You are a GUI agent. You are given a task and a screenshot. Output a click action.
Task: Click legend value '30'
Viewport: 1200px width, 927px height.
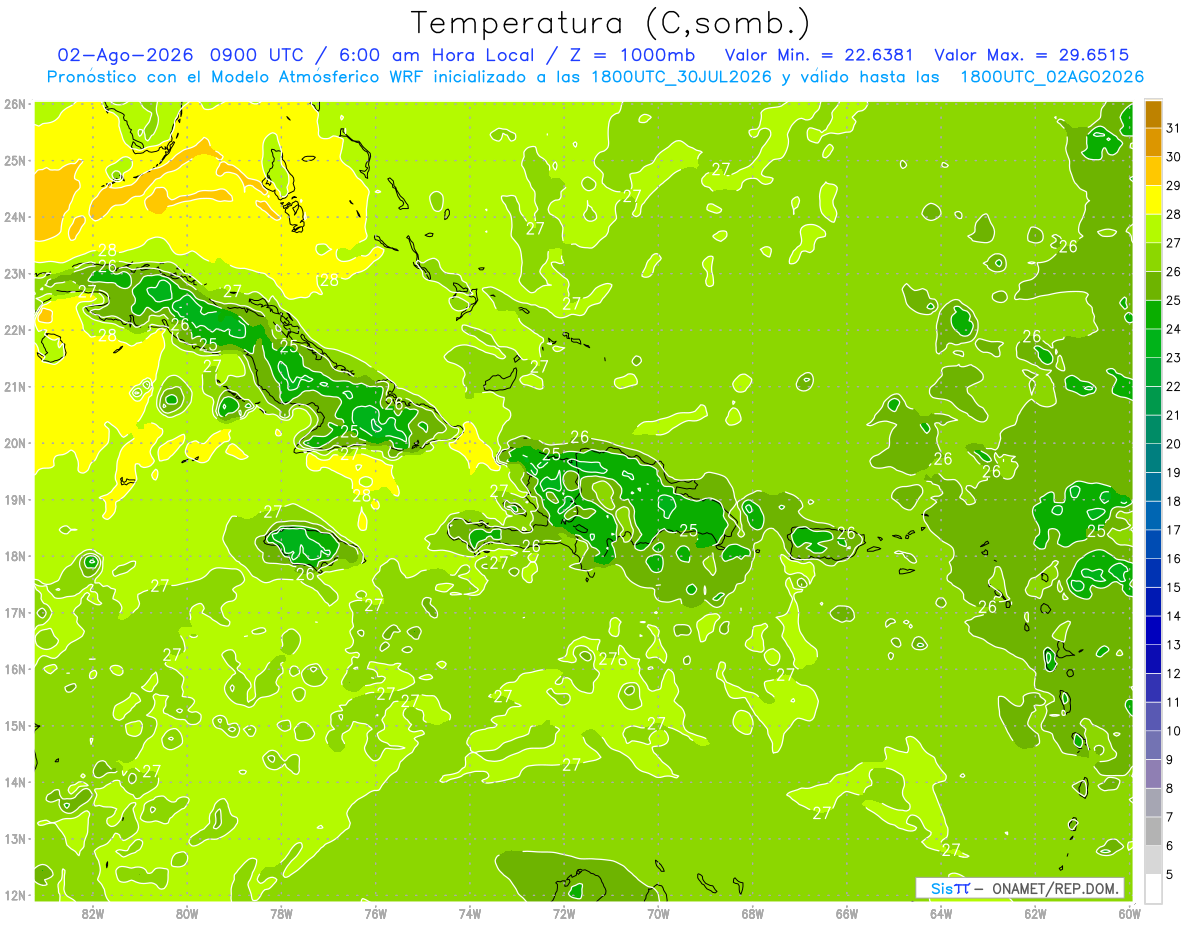[x=1174, y=157]
